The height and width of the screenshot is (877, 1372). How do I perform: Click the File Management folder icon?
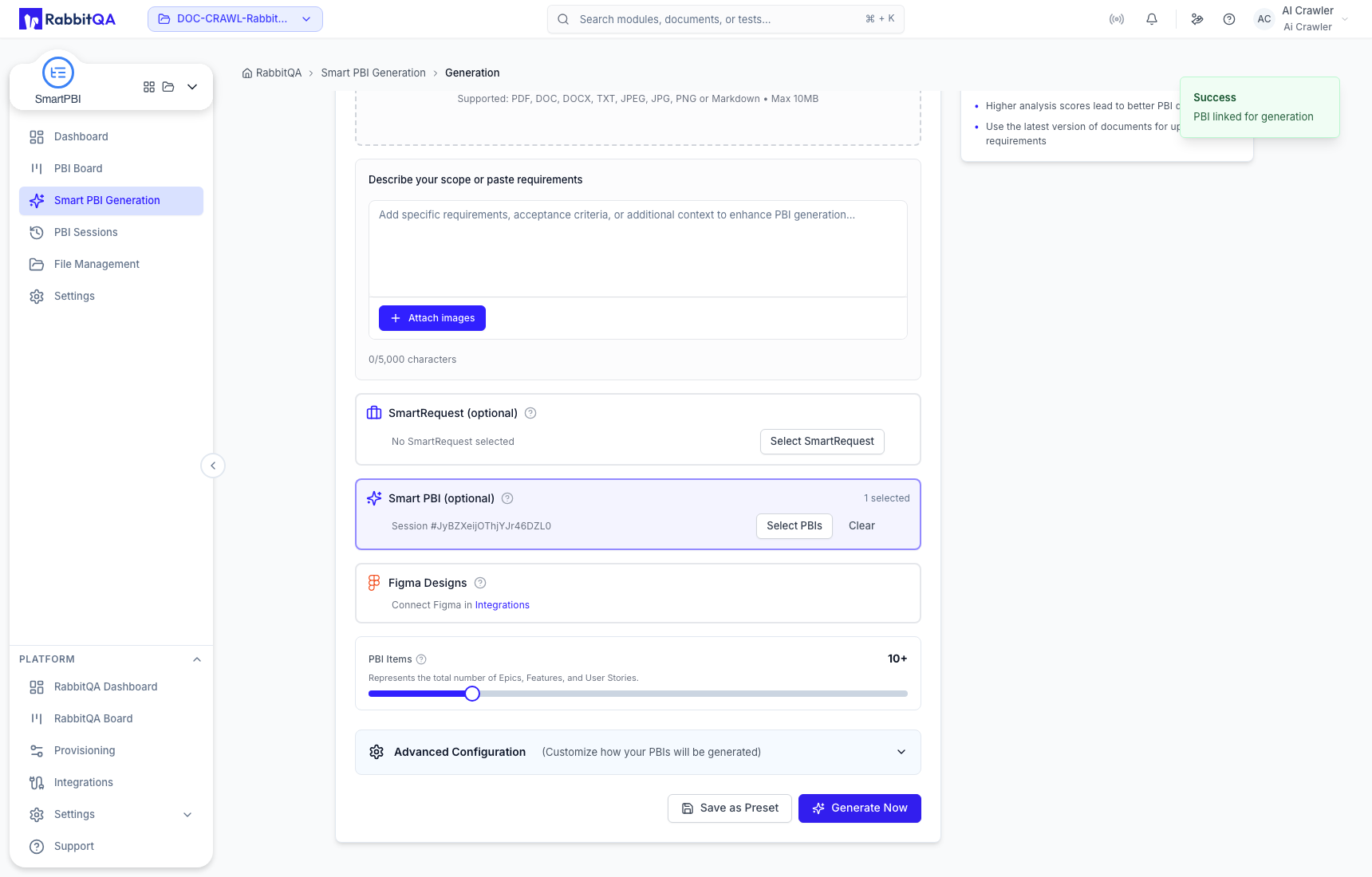click(x=37, y=264)
